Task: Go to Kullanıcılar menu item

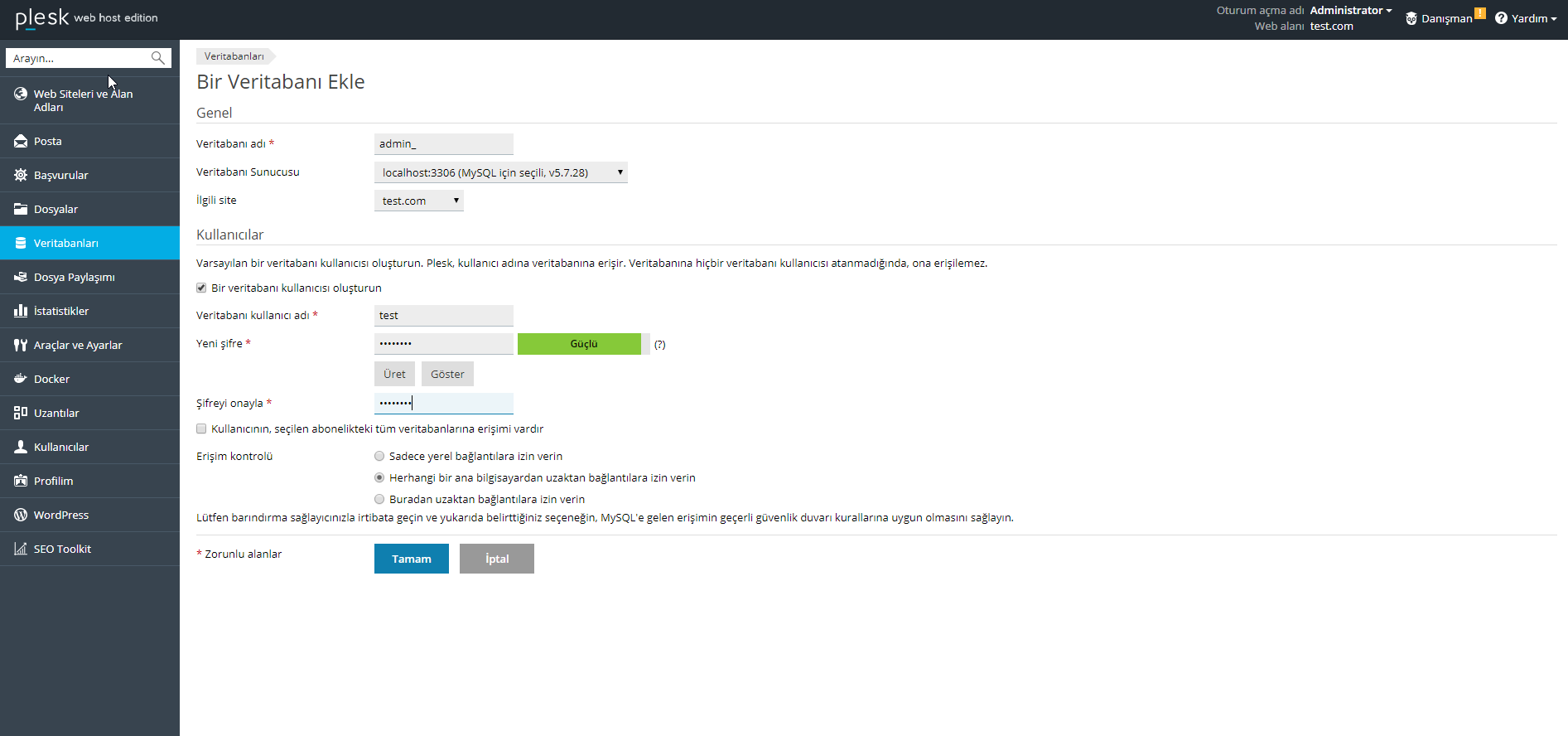Action: [89, 447]
